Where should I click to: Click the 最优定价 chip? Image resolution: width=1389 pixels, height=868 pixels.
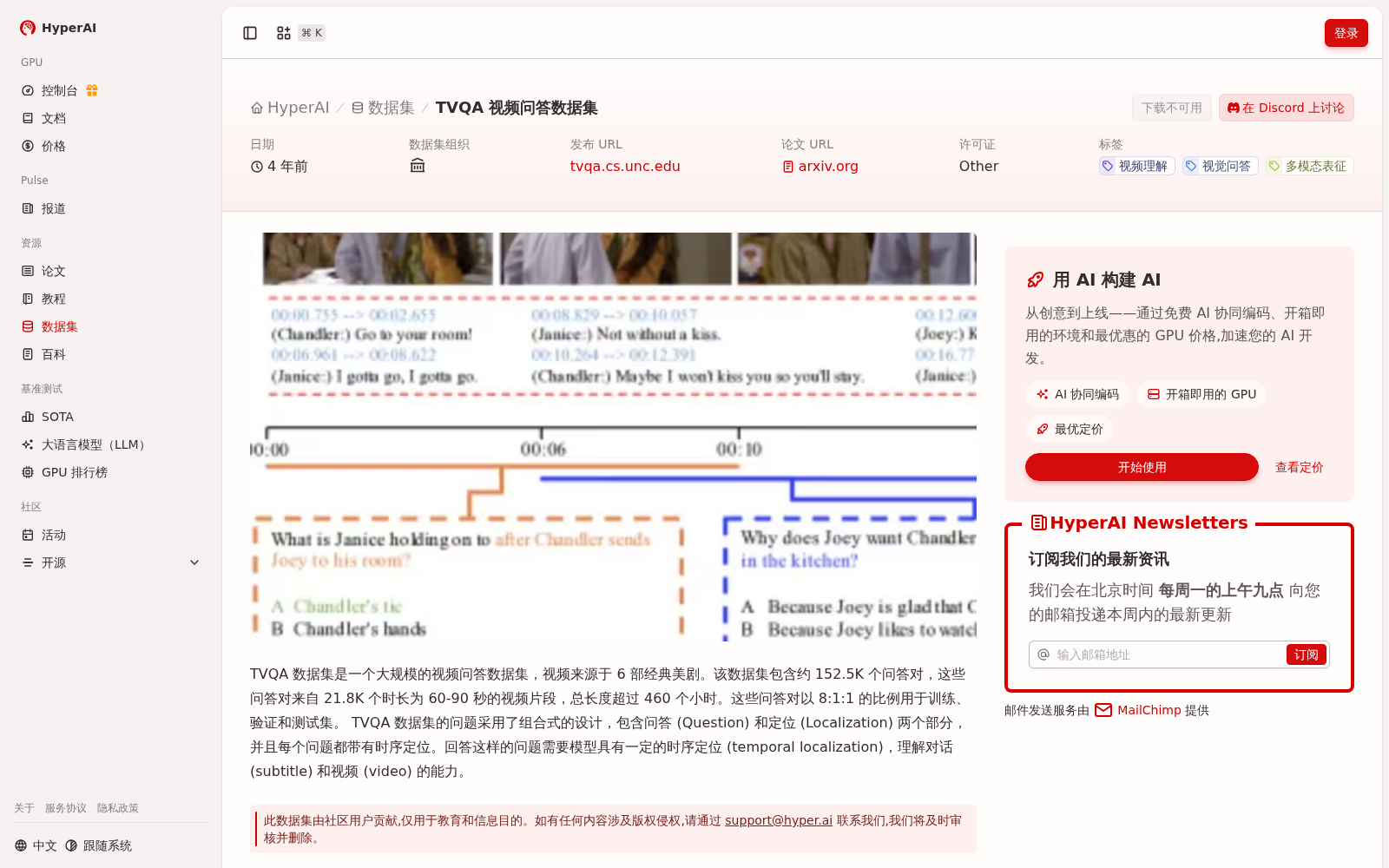(x=1070, y=429)
